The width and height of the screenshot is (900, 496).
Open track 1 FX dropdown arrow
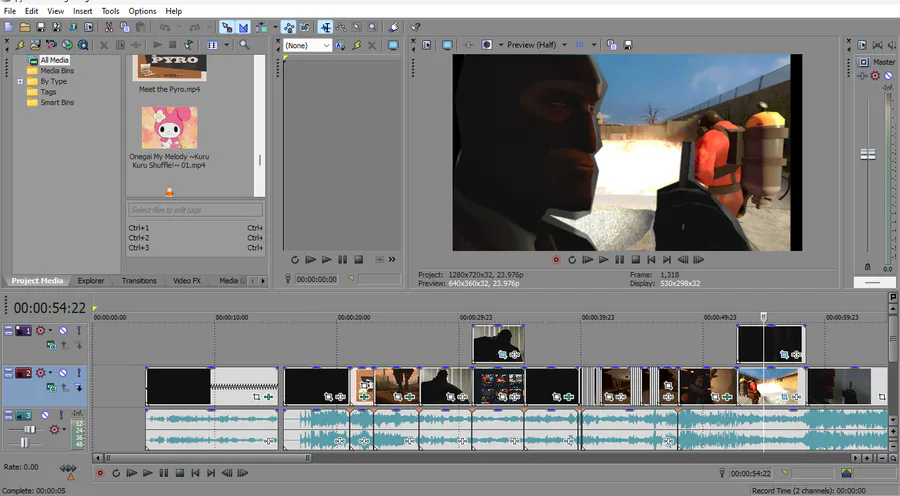(50, 330)
